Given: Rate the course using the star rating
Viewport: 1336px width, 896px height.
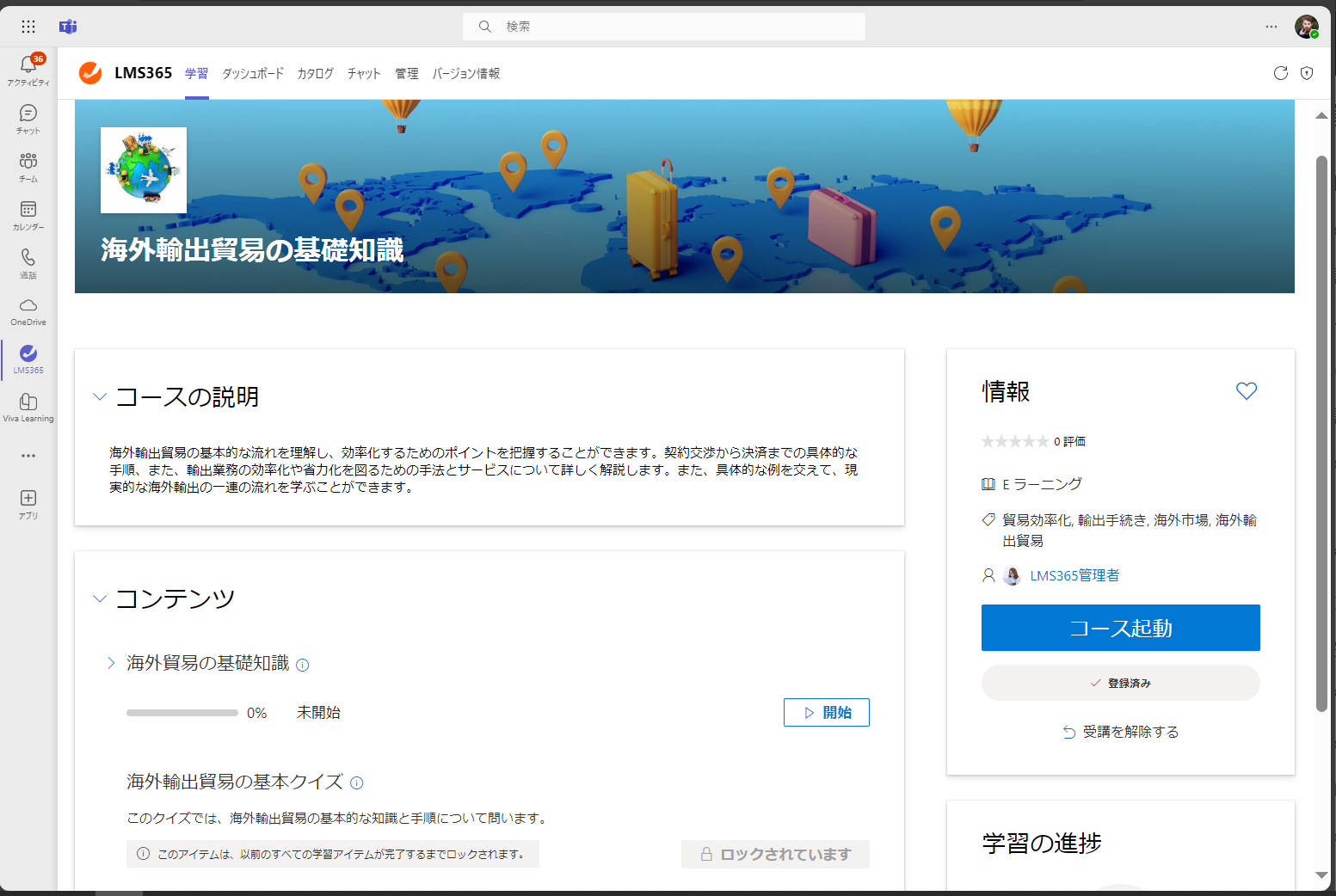Looking at the screenshot, I should click(1015, 441).
